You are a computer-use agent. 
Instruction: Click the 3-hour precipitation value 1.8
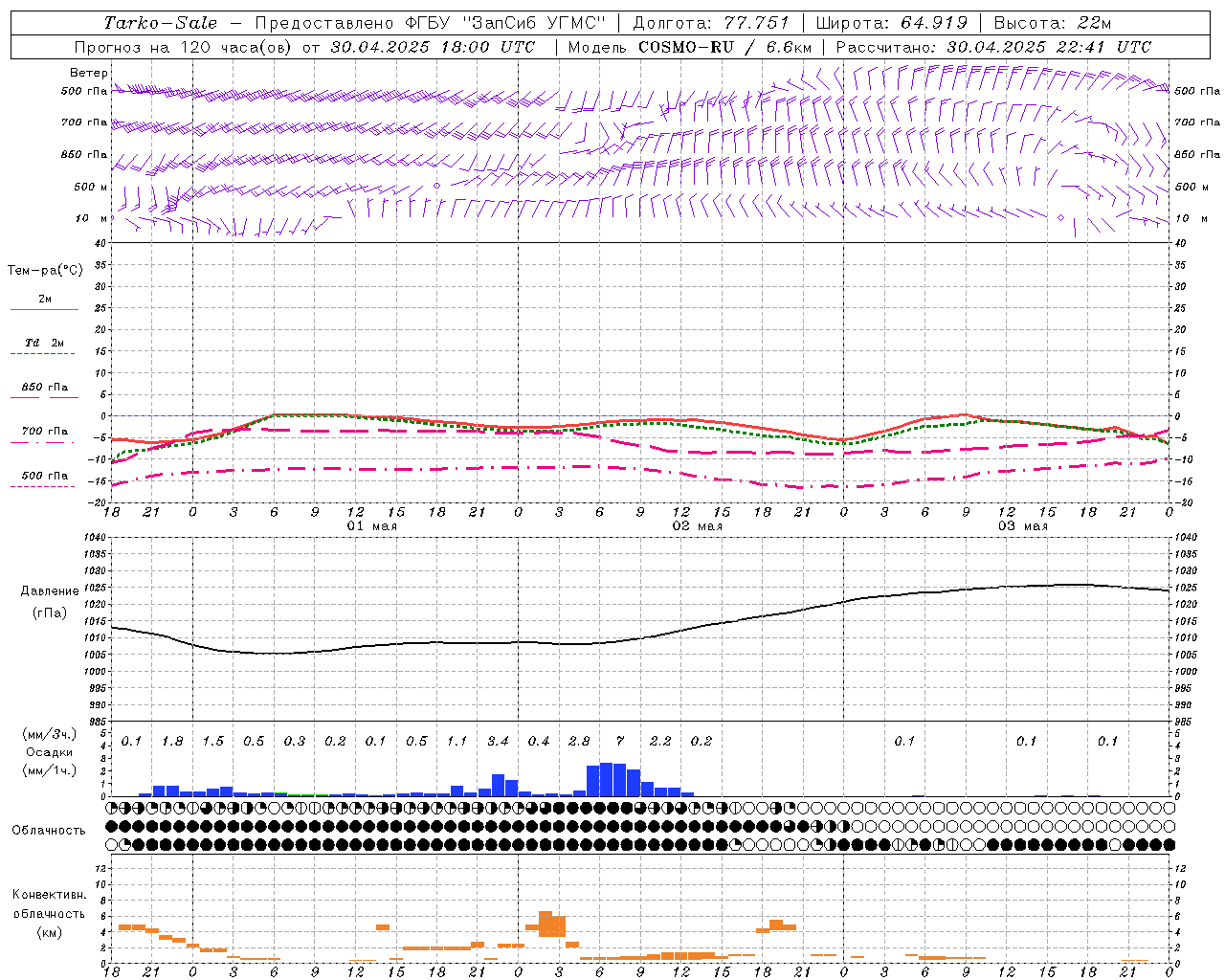point(172,742)
